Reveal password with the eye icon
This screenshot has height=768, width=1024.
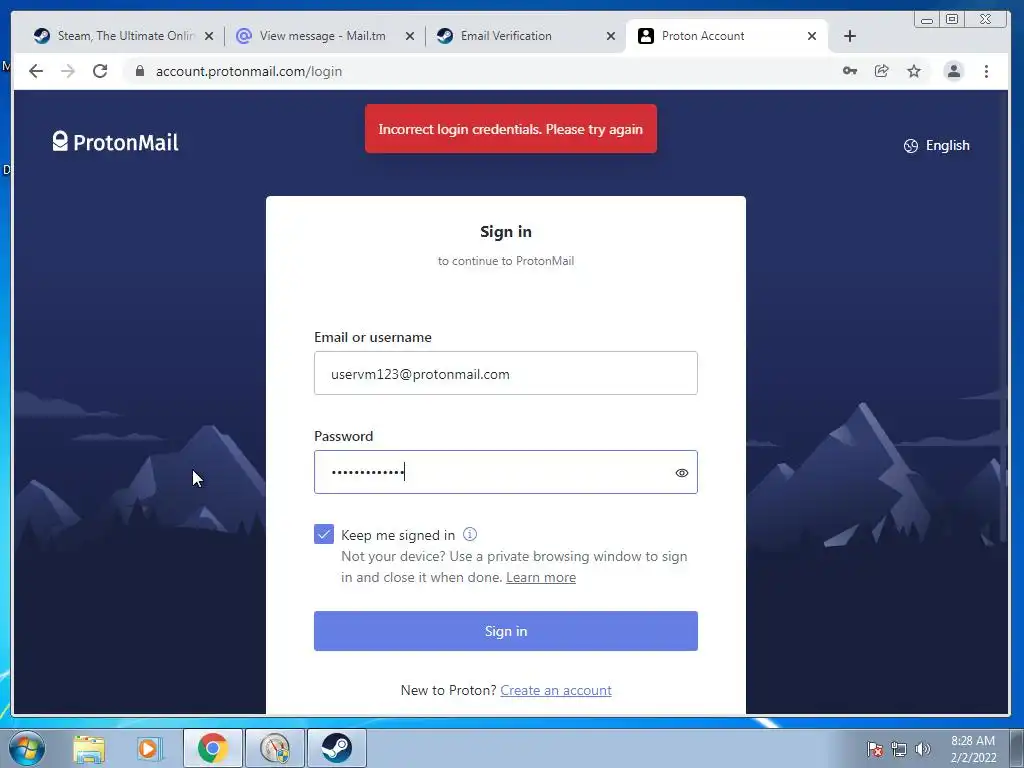pos(681,473)
